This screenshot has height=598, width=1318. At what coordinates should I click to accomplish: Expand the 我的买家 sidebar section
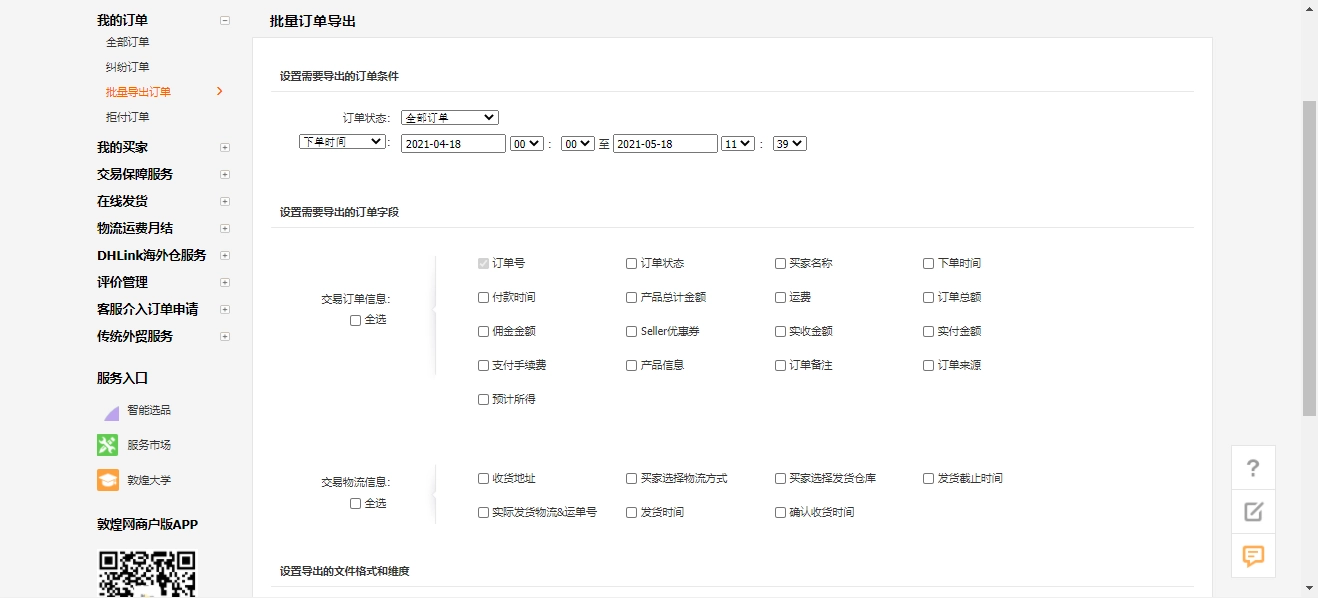[225, 147]
